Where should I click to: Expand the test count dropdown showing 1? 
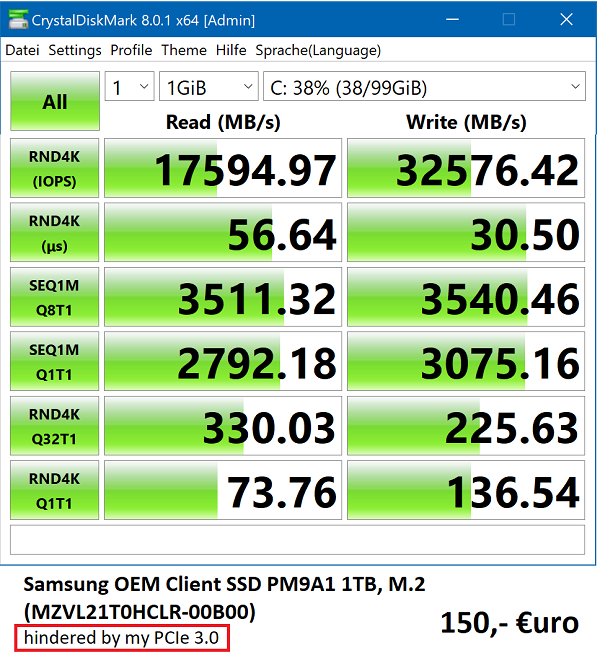tap(130, 86)
